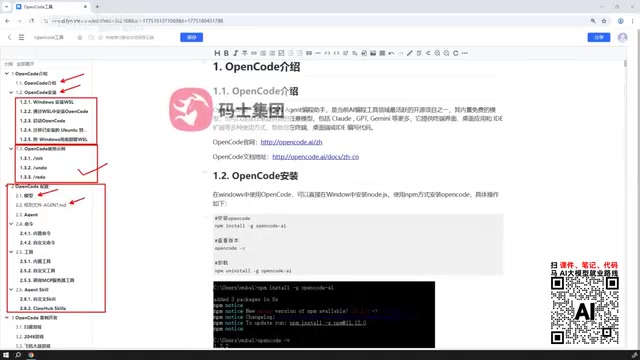Viewport: 640px width, 360px height.
Task: Open the opencode.ai/zh official site link
Action: tap(291, 142)
